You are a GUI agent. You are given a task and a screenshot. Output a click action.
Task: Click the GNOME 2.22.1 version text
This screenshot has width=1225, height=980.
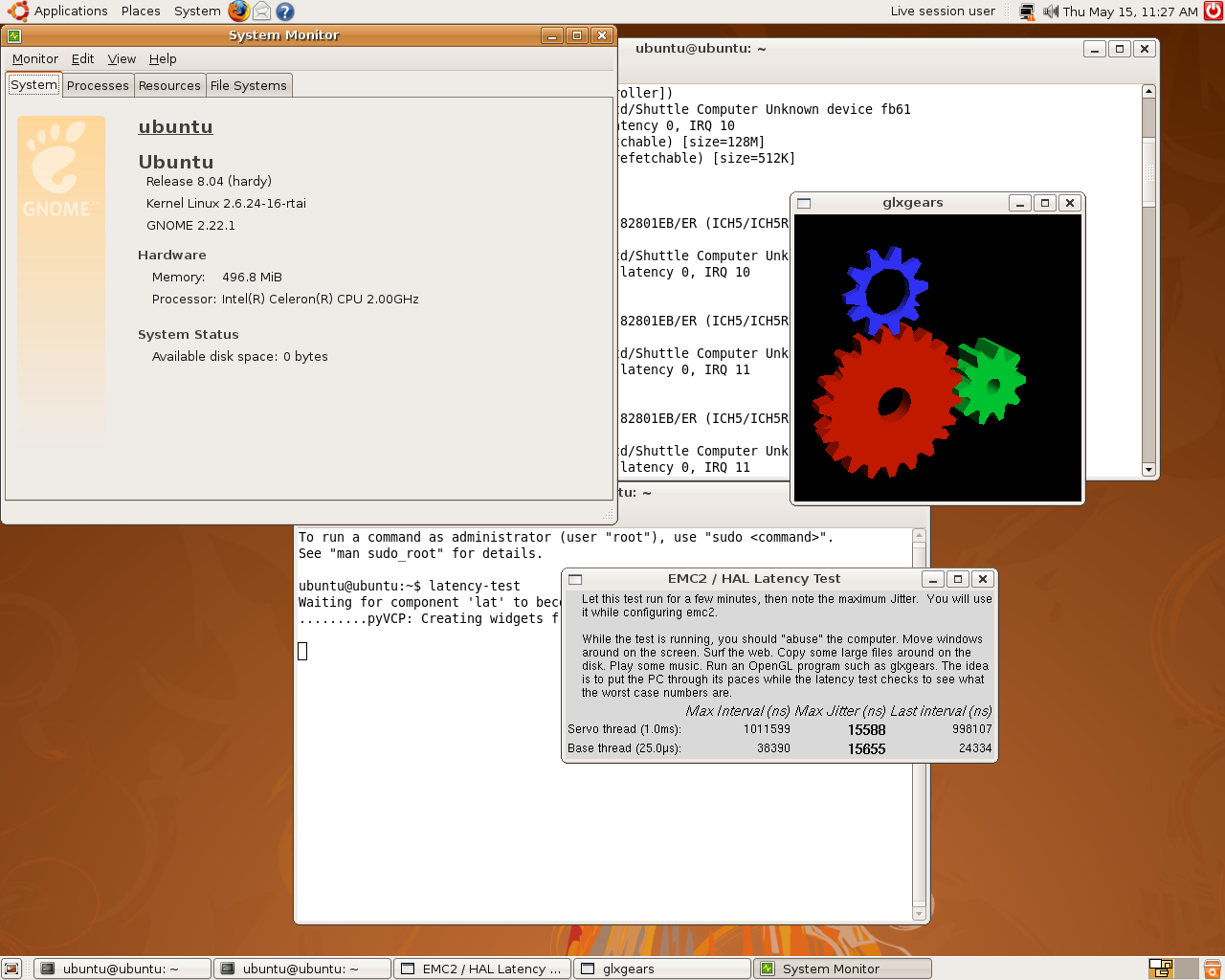pyautogui.click(x=190, y=226)
